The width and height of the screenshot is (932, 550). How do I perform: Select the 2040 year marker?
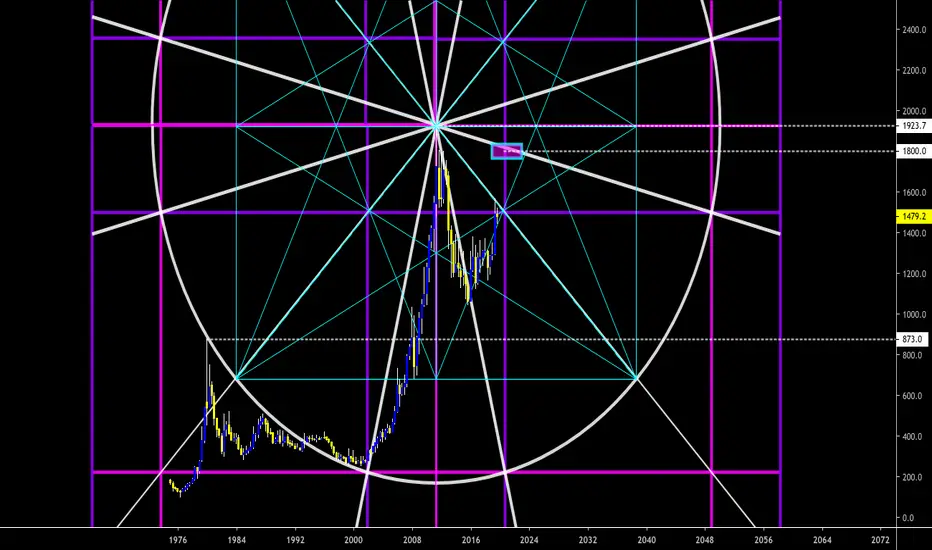click(646, 540)
